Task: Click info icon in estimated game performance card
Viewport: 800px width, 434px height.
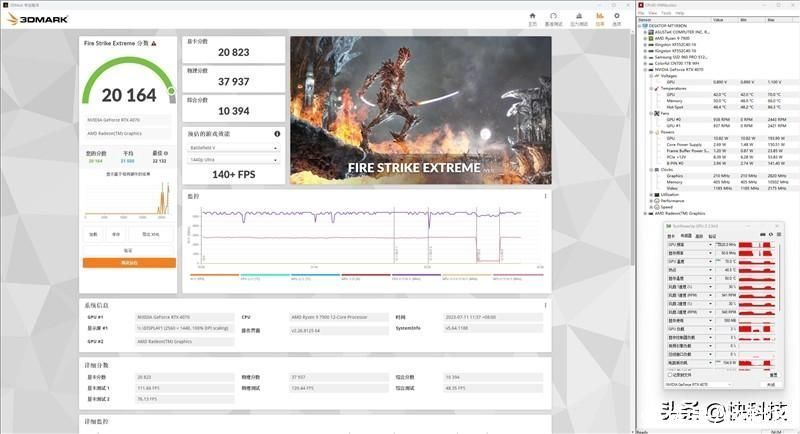Action: coord(277,134)
